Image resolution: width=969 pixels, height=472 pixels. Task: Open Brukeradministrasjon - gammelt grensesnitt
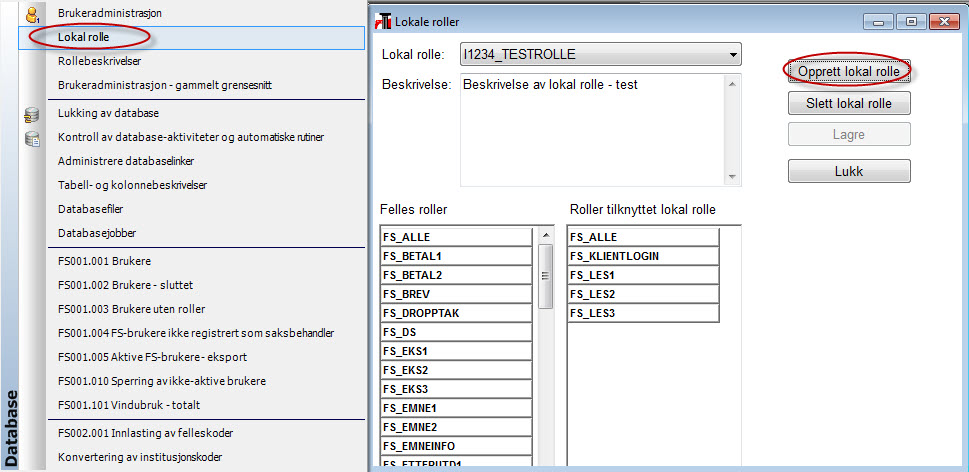(x=164, y=85)
